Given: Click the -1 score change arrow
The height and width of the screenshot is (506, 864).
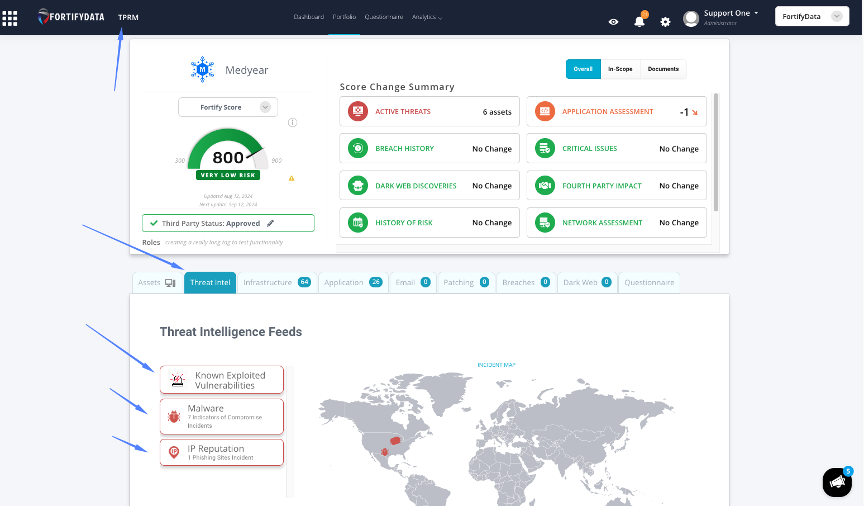Looking at the screenshot, I should [x=694, y=112].
